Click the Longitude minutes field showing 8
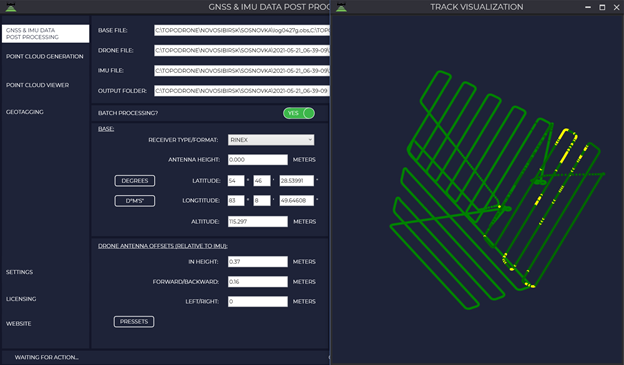The image size is (624, 365). click(x=262, y=201)
